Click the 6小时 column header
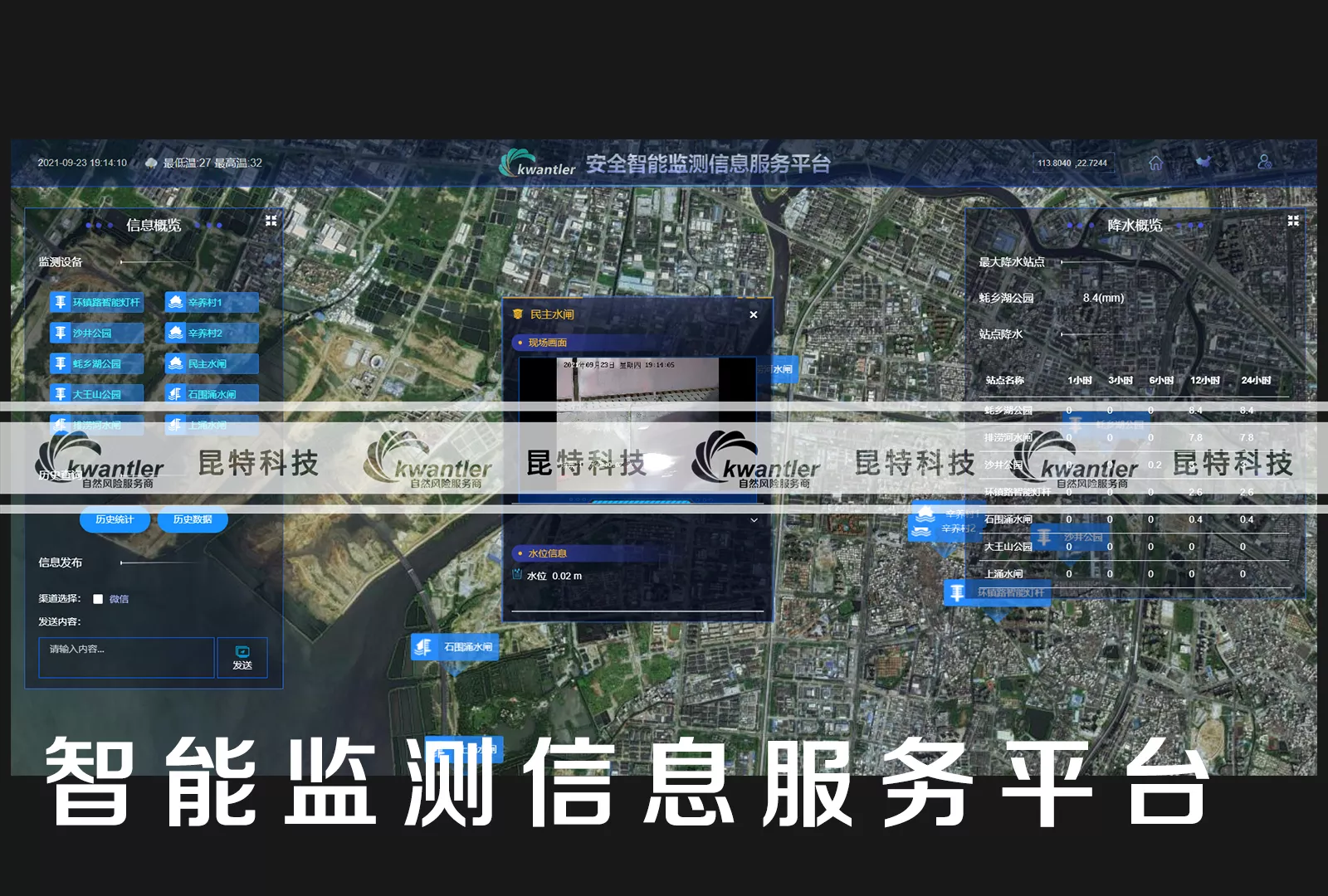Screen dimensions: 1328x896 (x=1161, y=380)
